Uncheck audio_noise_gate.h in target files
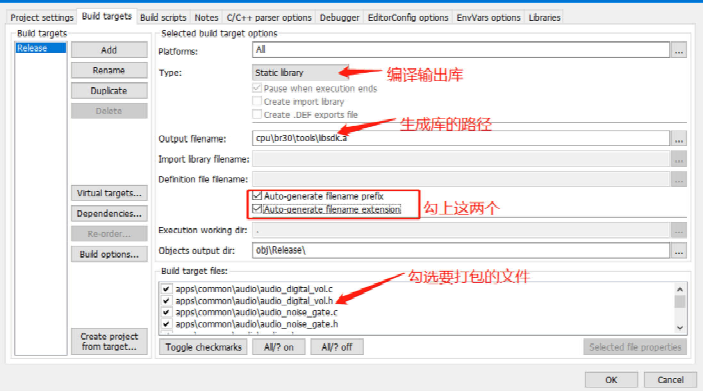 tap(166, 324)
